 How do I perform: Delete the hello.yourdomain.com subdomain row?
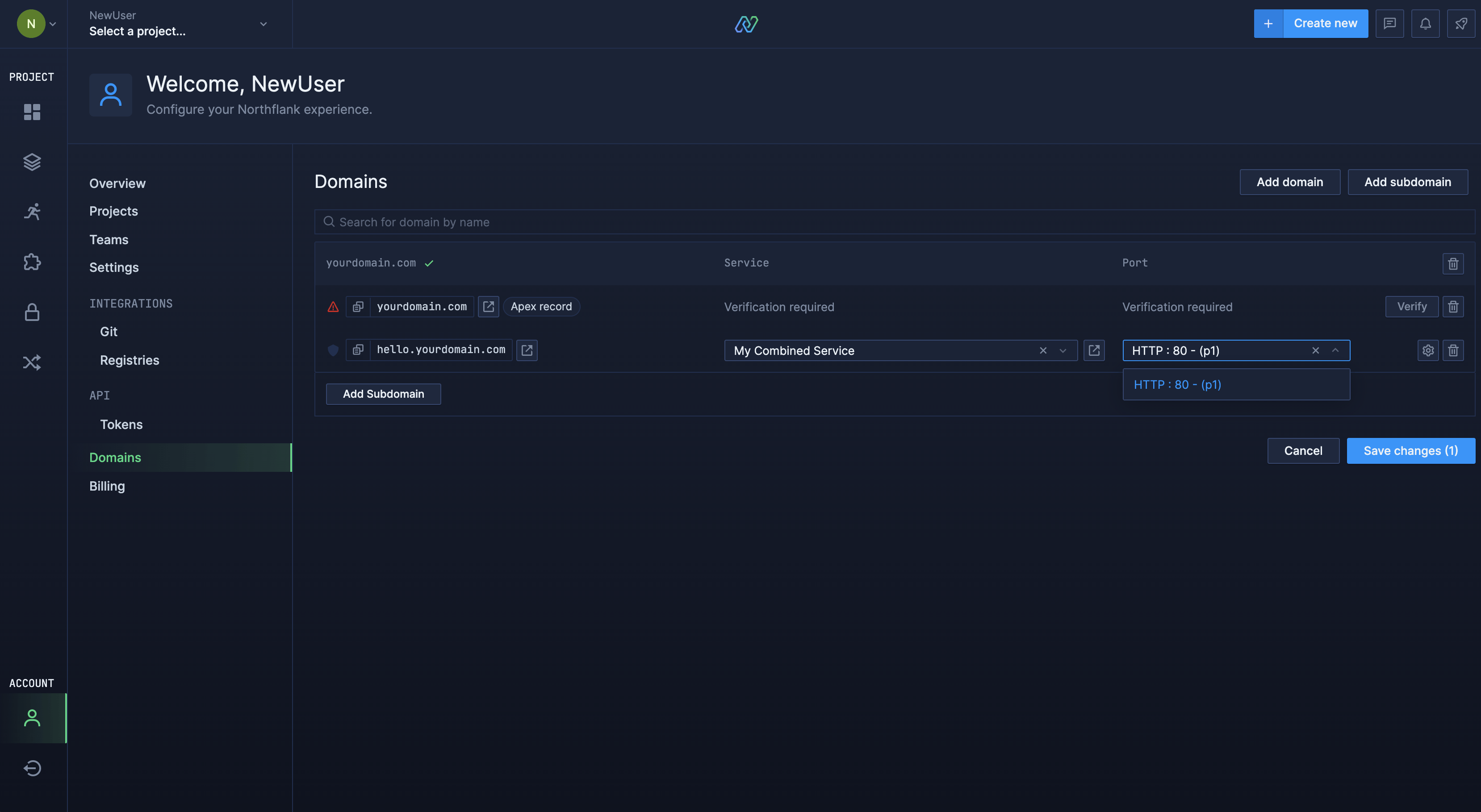coord(1453,350)
